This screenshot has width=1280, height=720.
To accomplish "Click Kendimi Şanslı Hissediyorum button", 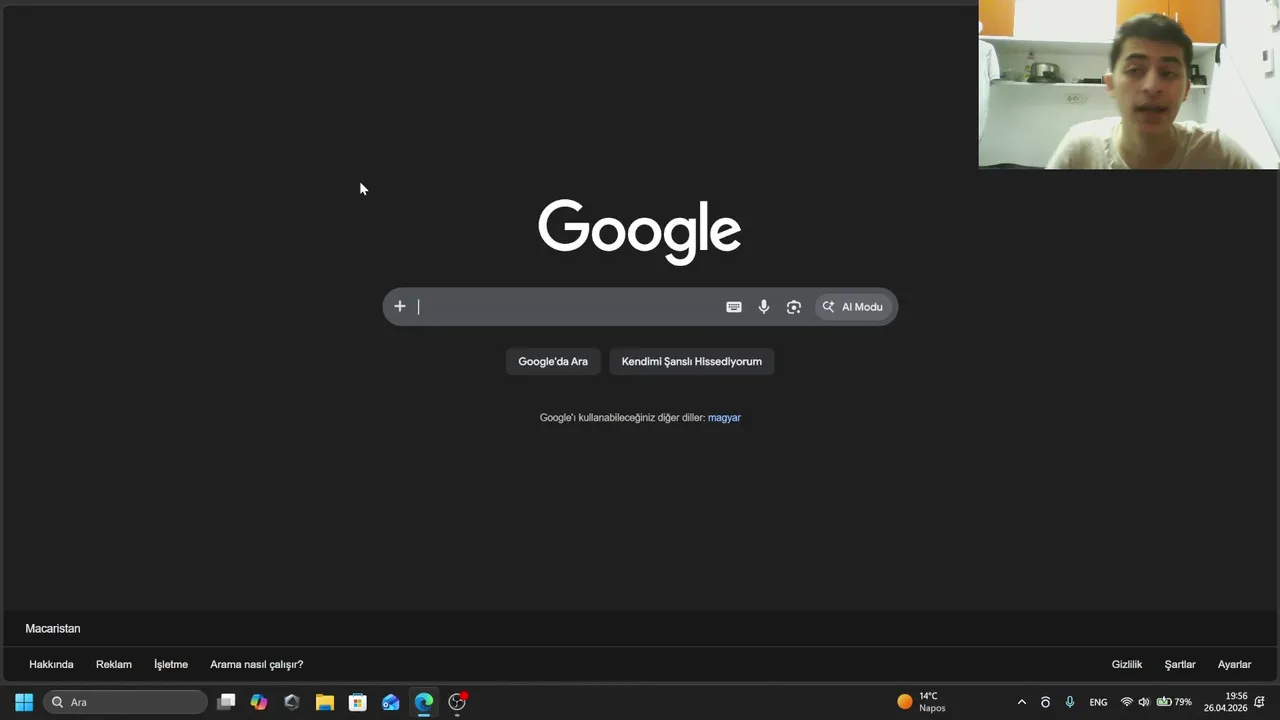I will [692, 361].
